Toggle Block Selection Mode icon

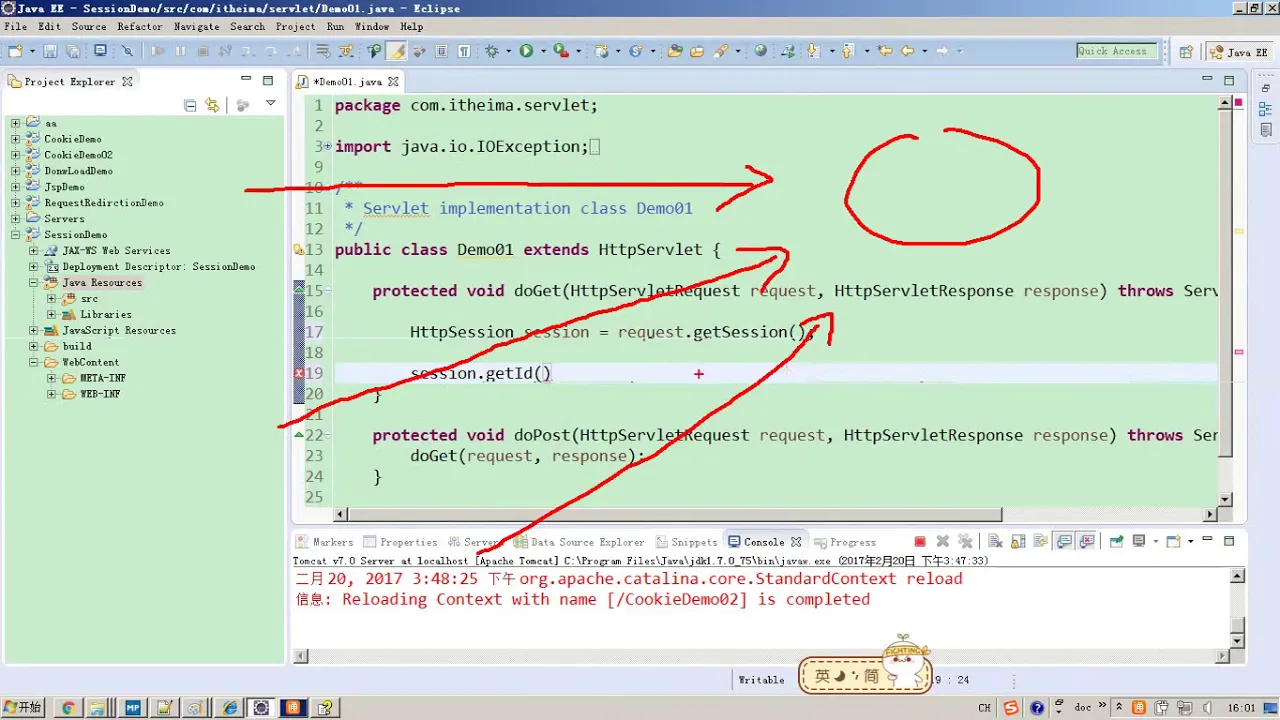click(441, 51)
